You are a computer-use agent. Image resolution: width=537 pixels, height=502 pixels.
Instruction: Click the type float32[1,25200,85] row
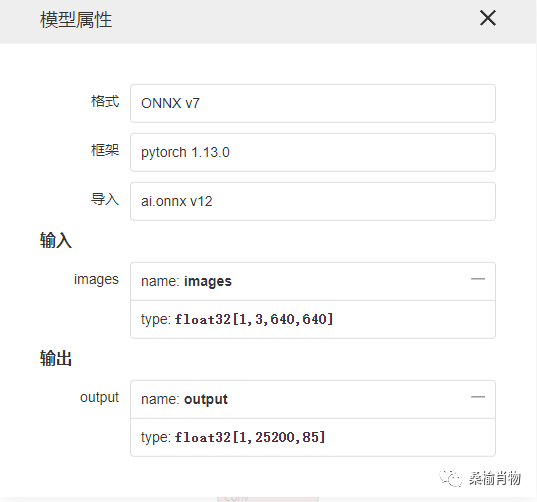[x=313, y=437]
